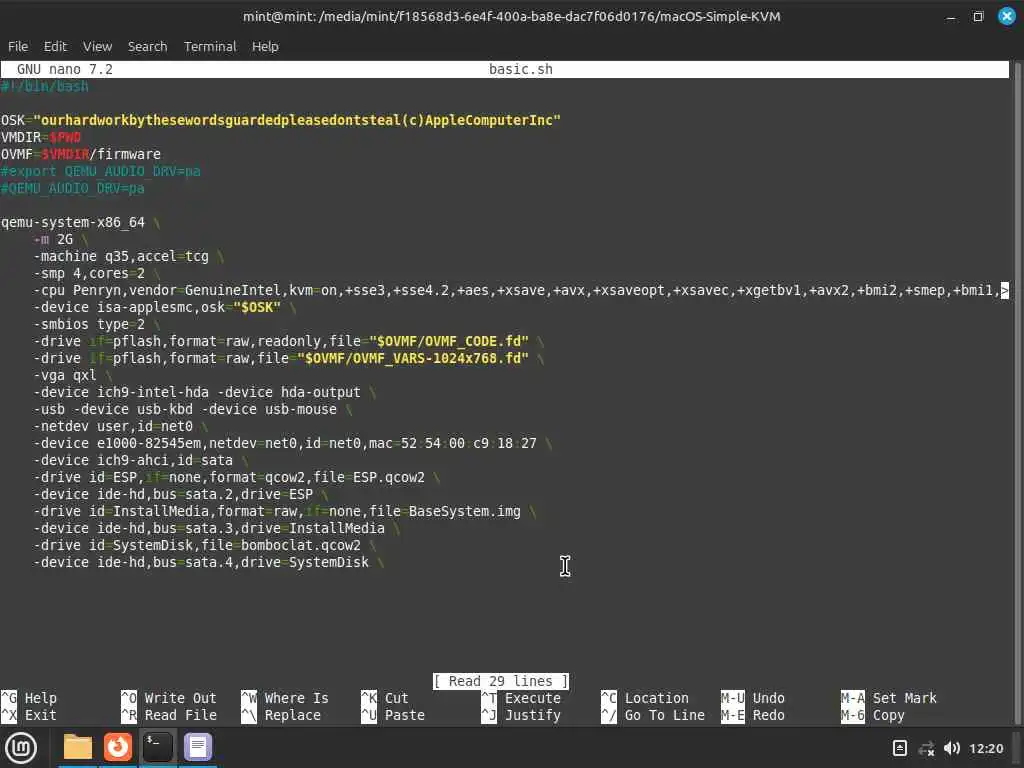1024x768 pixels.
Task: Click the 'GNU nano 7.2' version label
Action: click(x=65, y=69)
